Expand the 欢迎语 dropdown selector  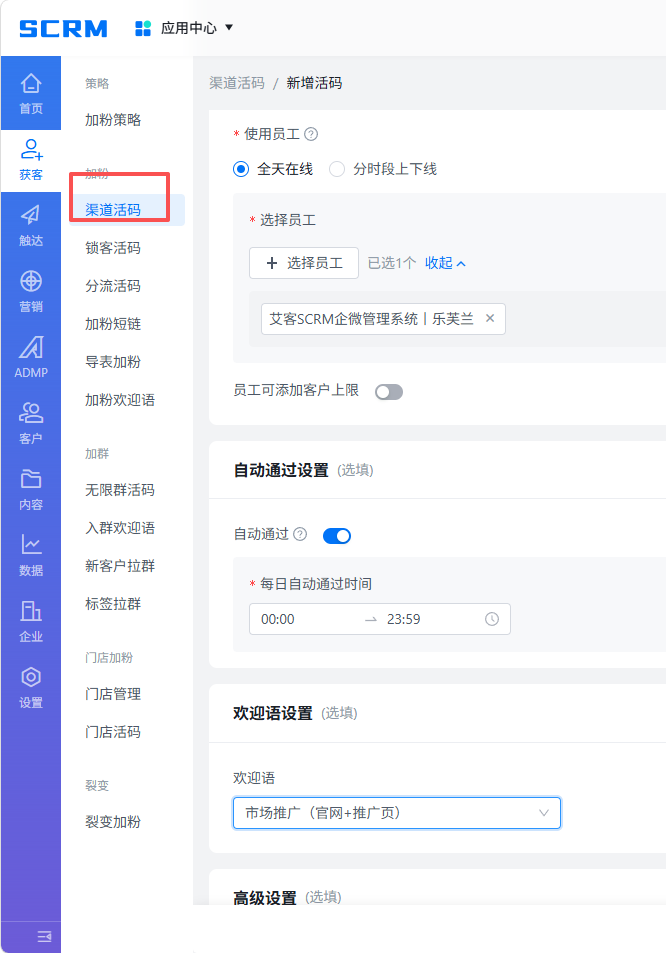pos(397,813)
